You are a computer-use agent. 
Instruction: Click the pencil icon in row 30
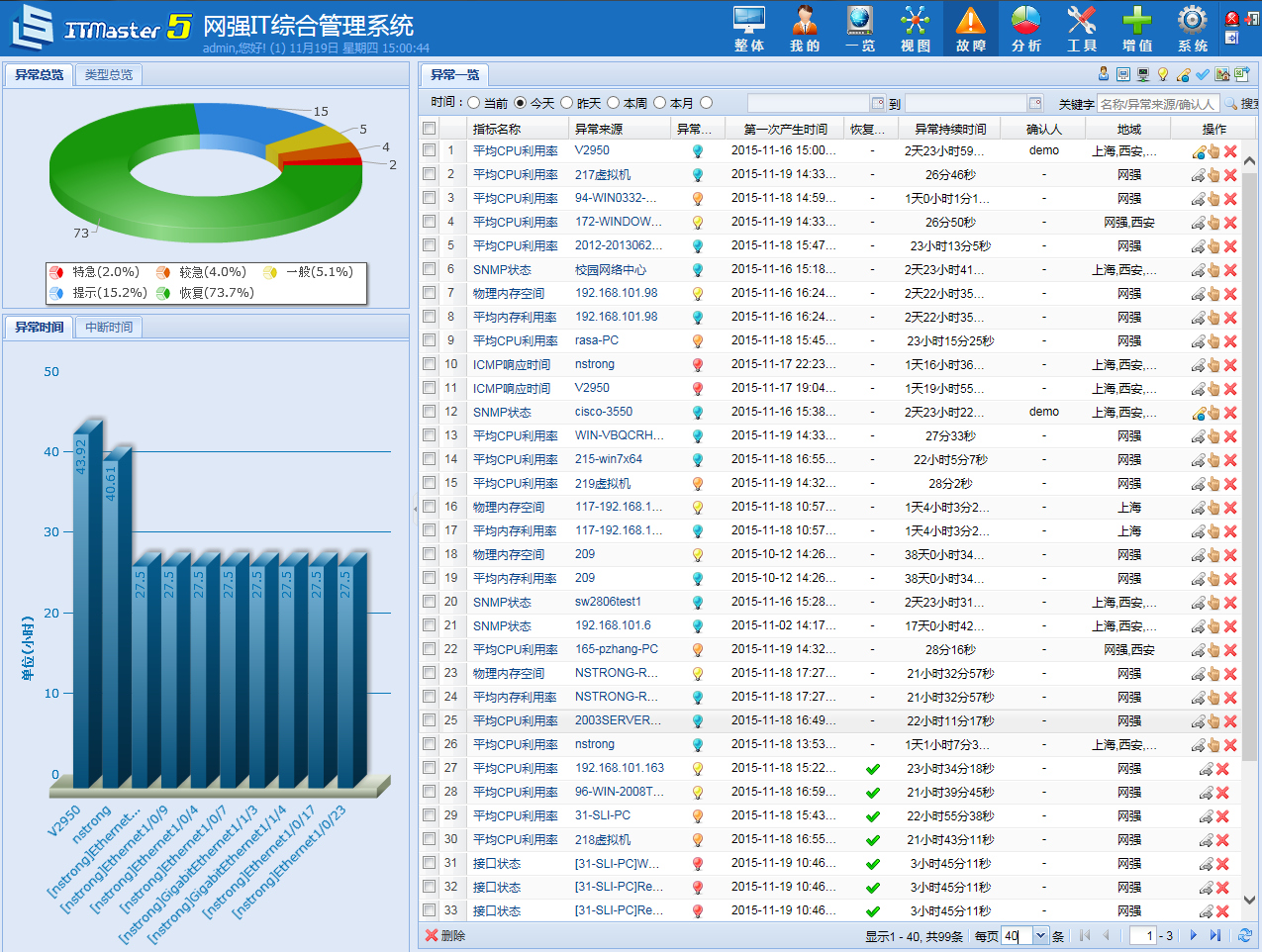1206,840
